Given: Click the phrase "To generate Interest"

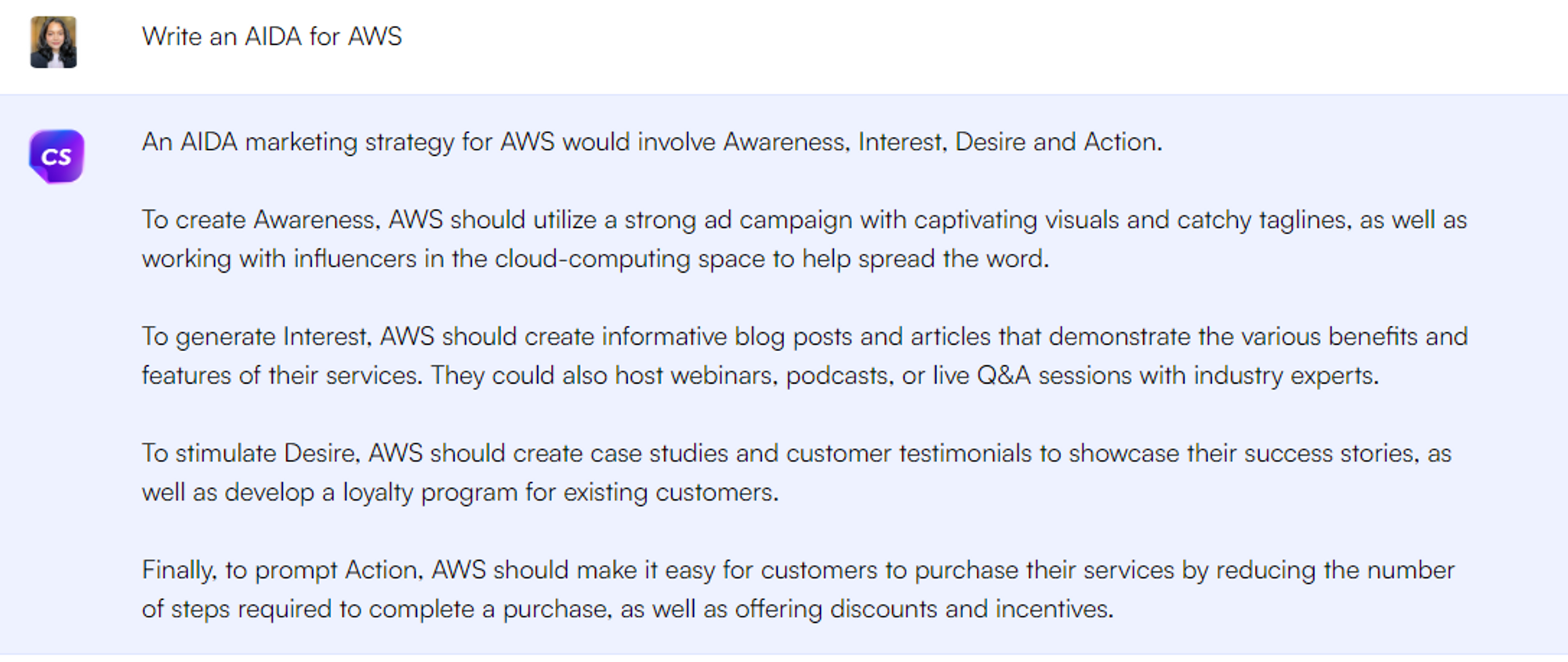Looking at the screenshot, I should (254, 337).
